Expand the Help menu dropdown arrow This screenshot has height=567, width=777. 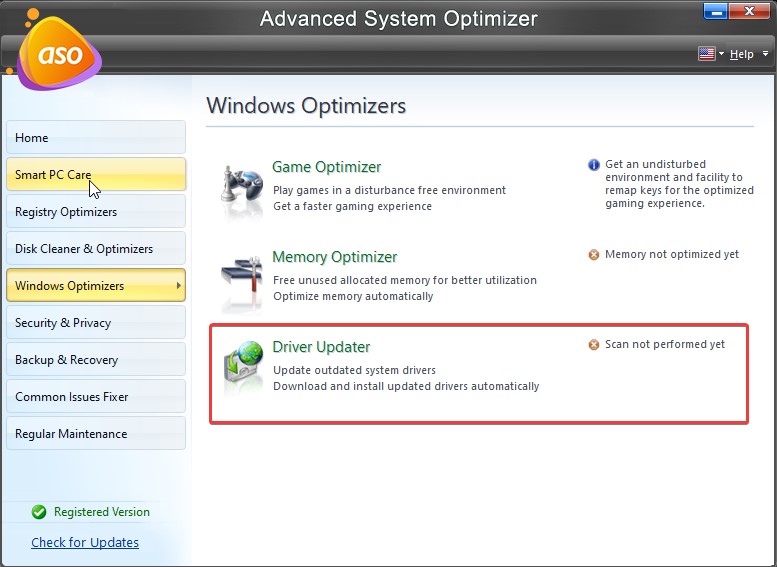pyautogui.click(x=765, y=54)
